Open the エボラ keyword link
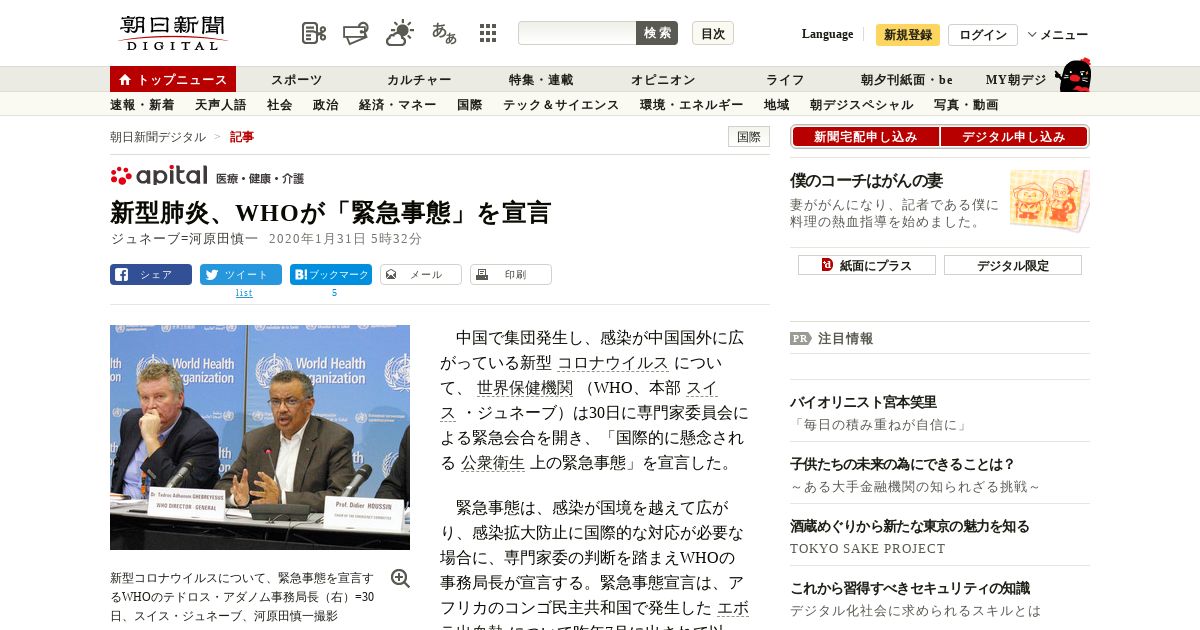 click(x=733, y=608)
